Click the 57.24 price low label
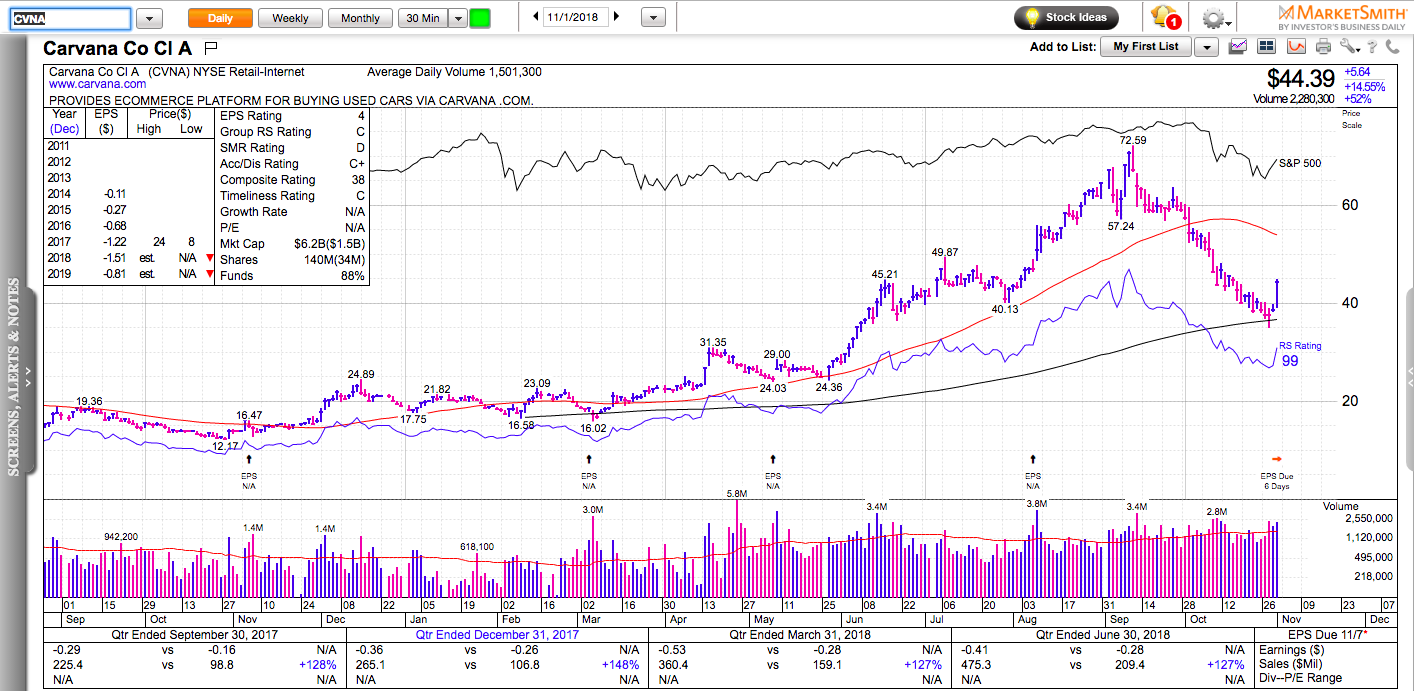 1121,227
